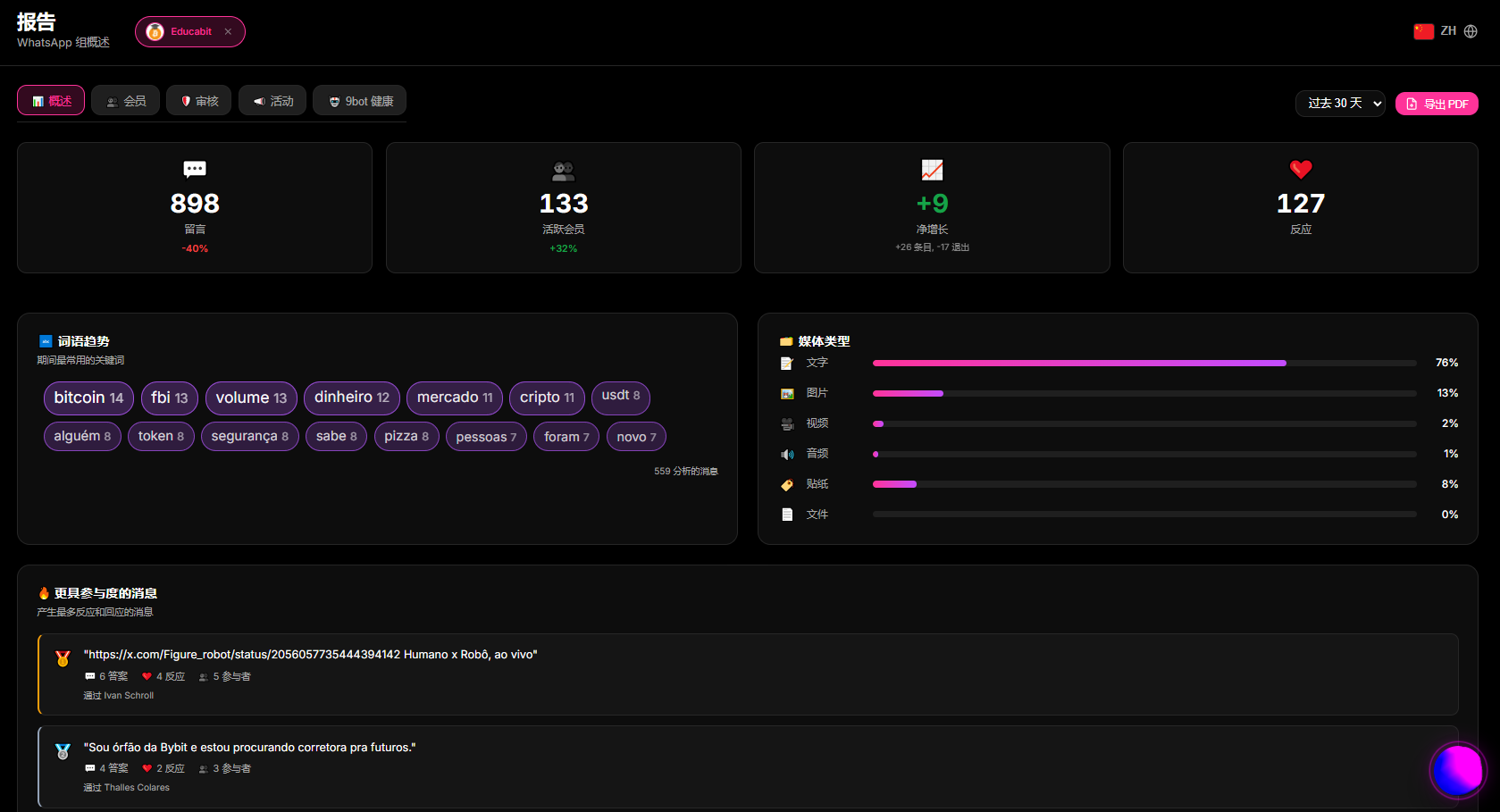Remove the Educabit group chip
The image size is (1500, 812).
pos(228,31)
